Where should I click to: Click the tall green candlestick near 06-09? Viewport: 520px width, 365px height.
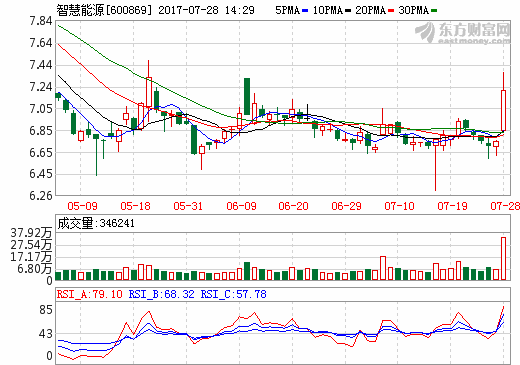pos(247,97)
